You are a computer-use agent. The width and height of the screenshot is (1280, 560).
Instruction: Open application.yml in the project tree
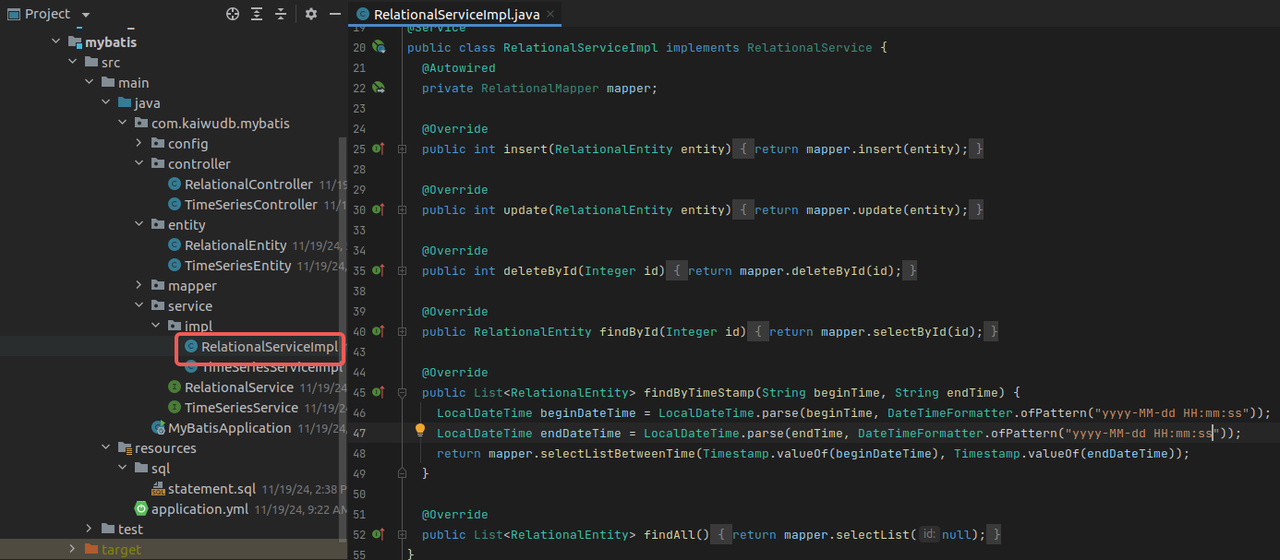(x=200, y=509)
